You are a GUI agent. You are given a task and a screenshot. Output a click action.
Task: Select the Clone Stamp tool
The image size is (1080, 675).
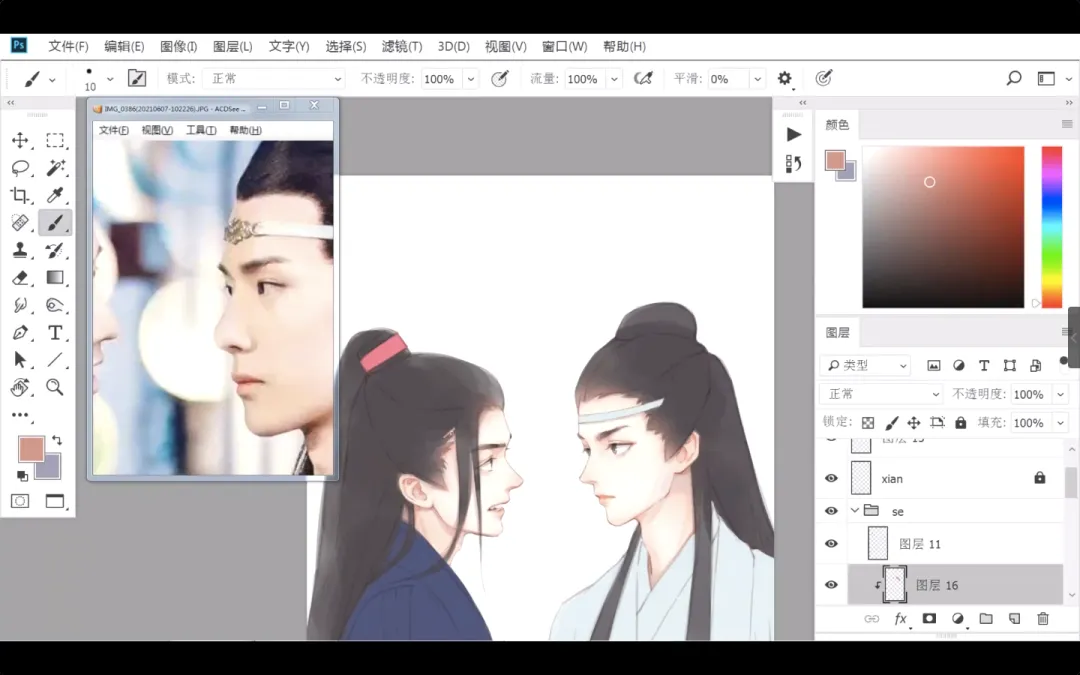click(20, 250)
